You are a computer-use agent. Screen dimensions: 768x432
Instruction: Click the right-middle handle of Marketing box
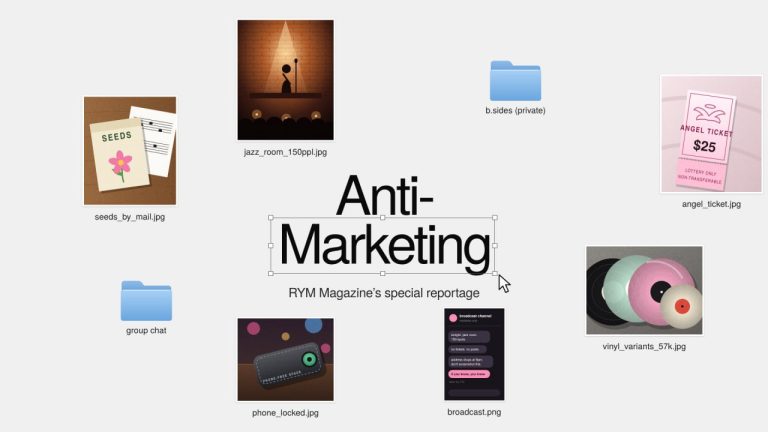495,245
